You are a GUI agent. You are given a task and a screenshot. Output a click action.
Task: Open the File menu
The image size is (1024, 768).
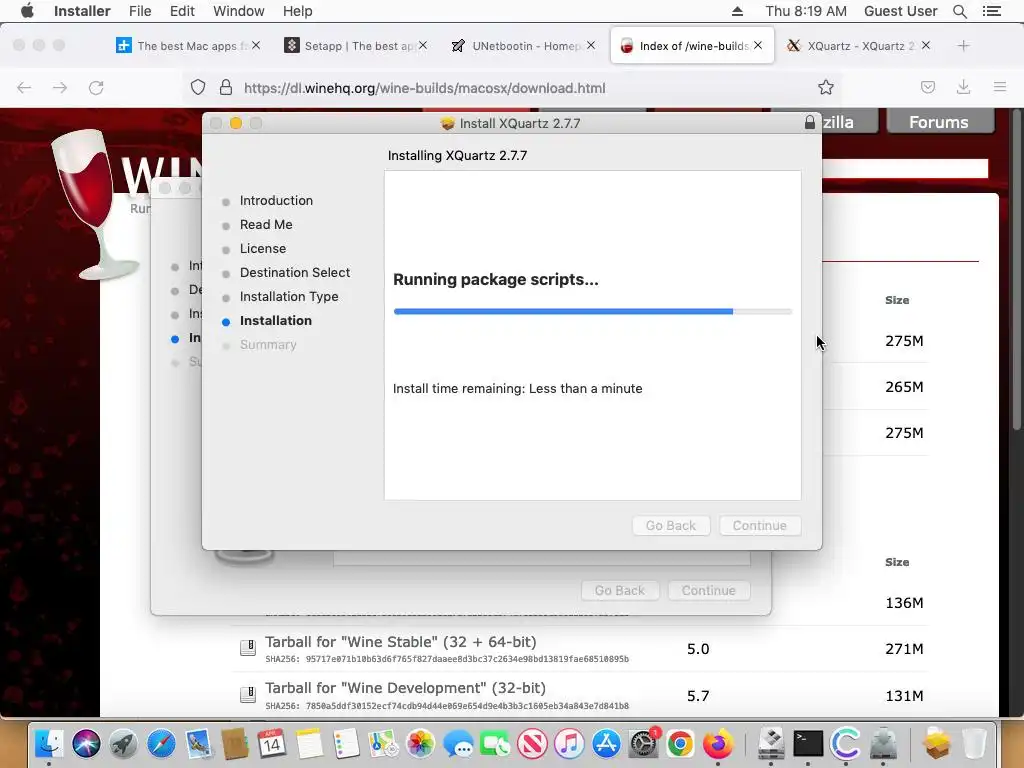pos(140,11)
